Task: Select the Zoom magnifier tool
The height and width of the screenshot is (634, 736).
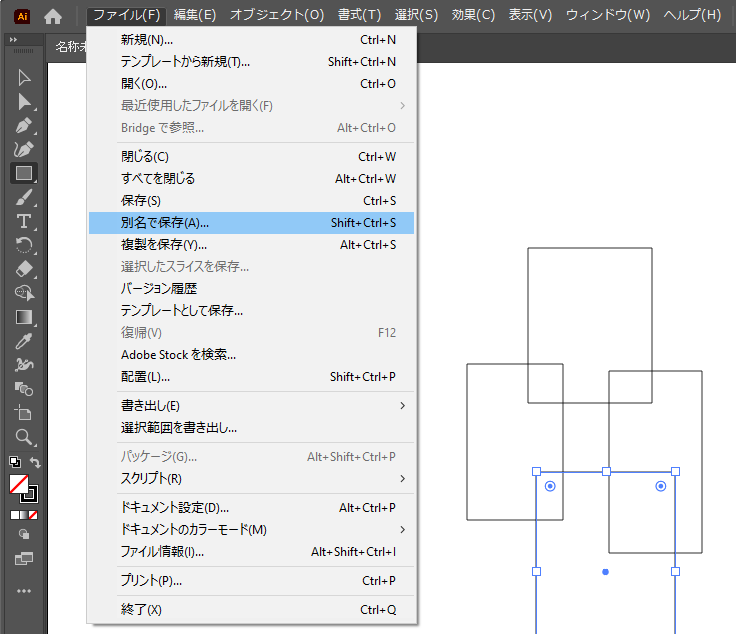Action: 24,437
